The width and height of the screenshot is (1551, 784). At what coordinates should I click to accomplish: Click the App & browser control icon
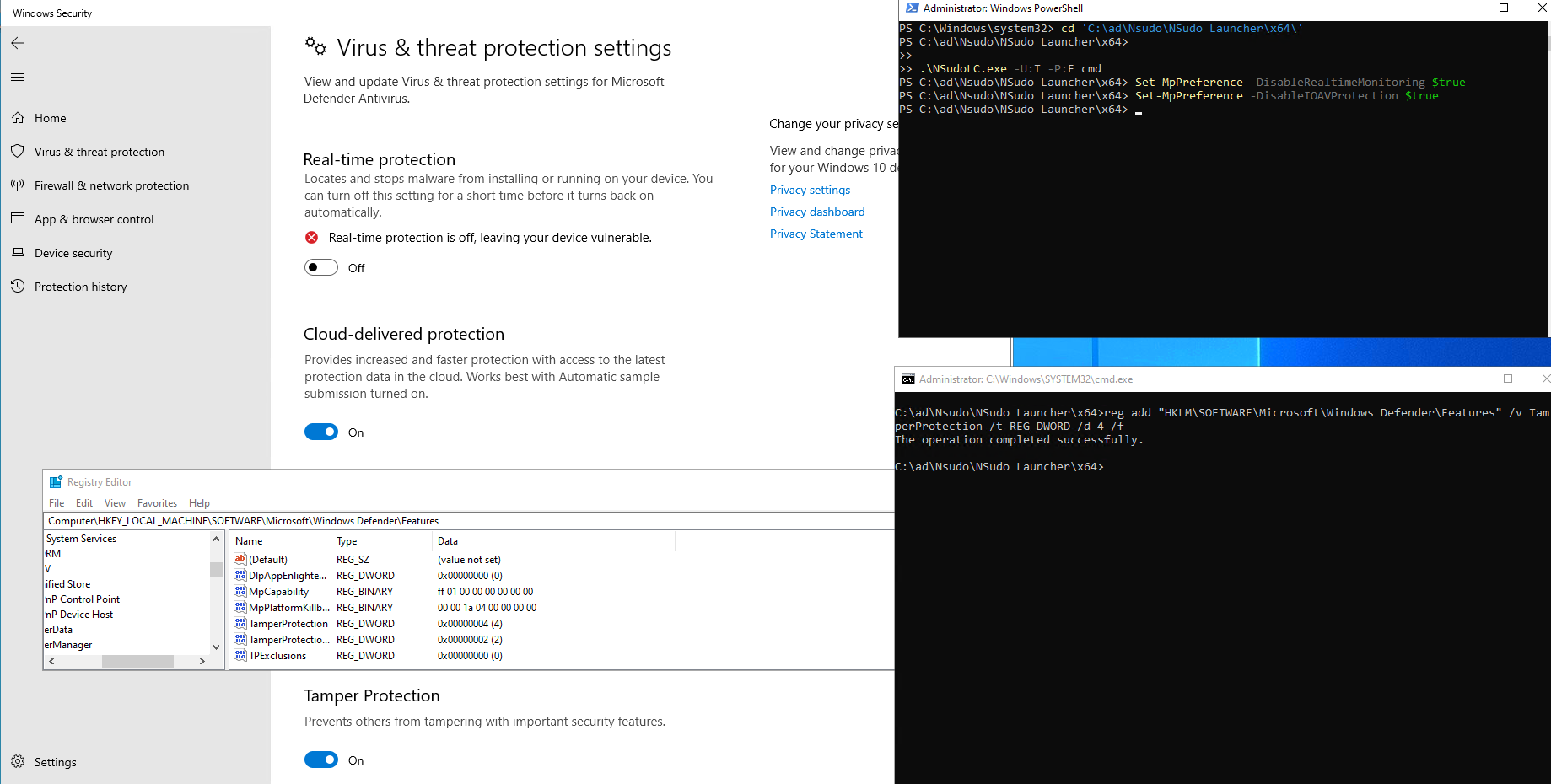point(18,219)
